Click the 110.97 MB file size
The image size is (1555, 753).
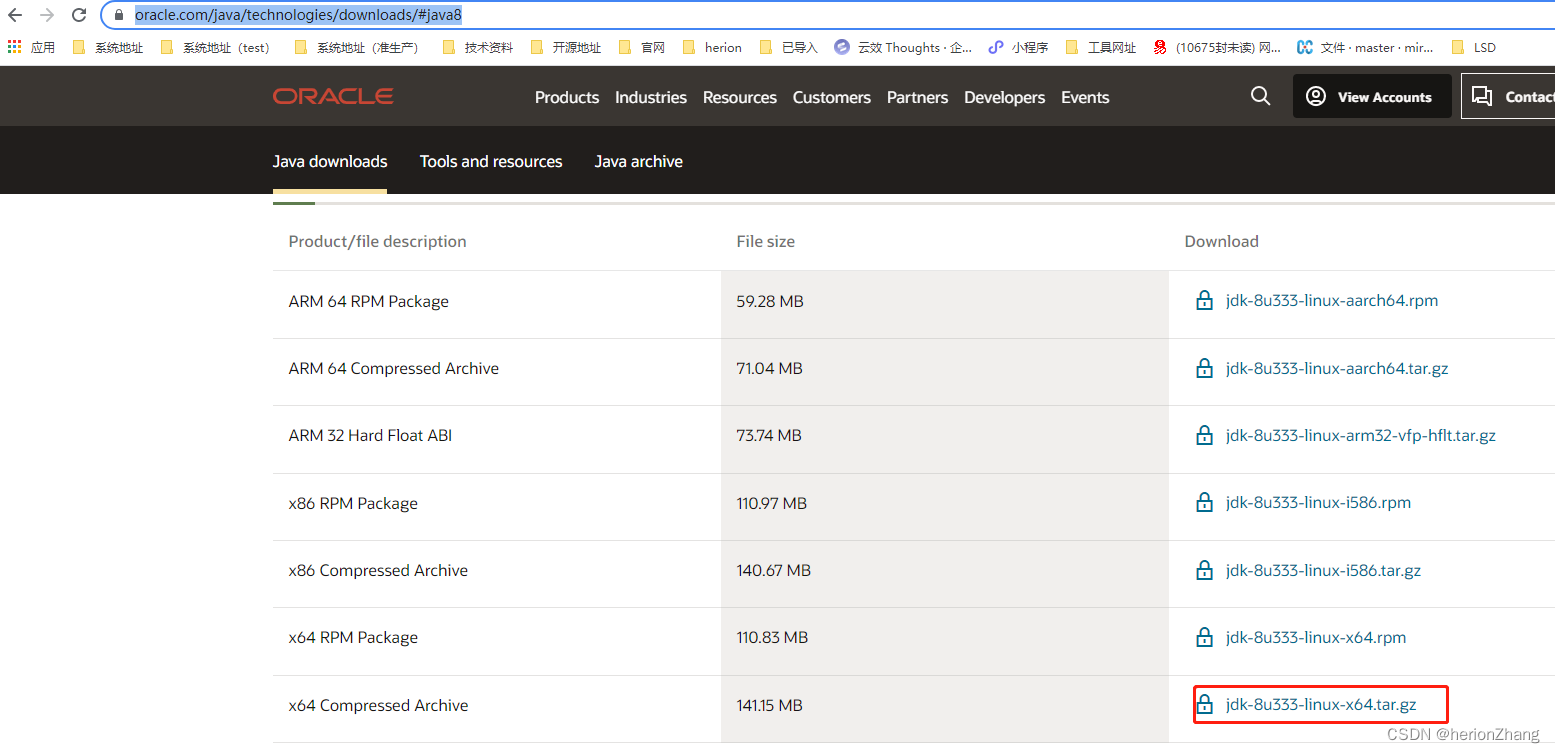coord(772,504)
